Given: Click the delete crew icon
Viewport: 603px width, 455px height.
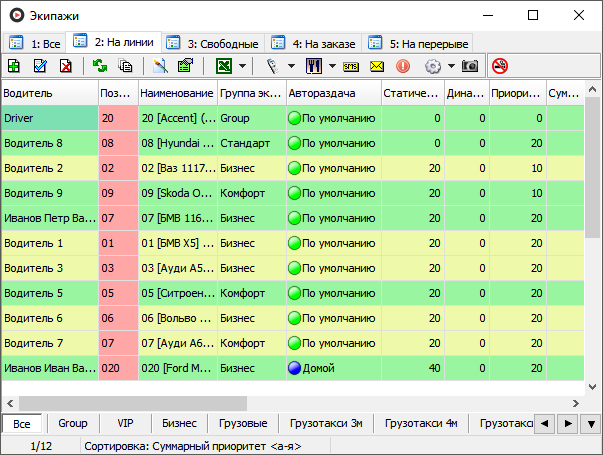Looking at the screenshot, I should [65, 67].
